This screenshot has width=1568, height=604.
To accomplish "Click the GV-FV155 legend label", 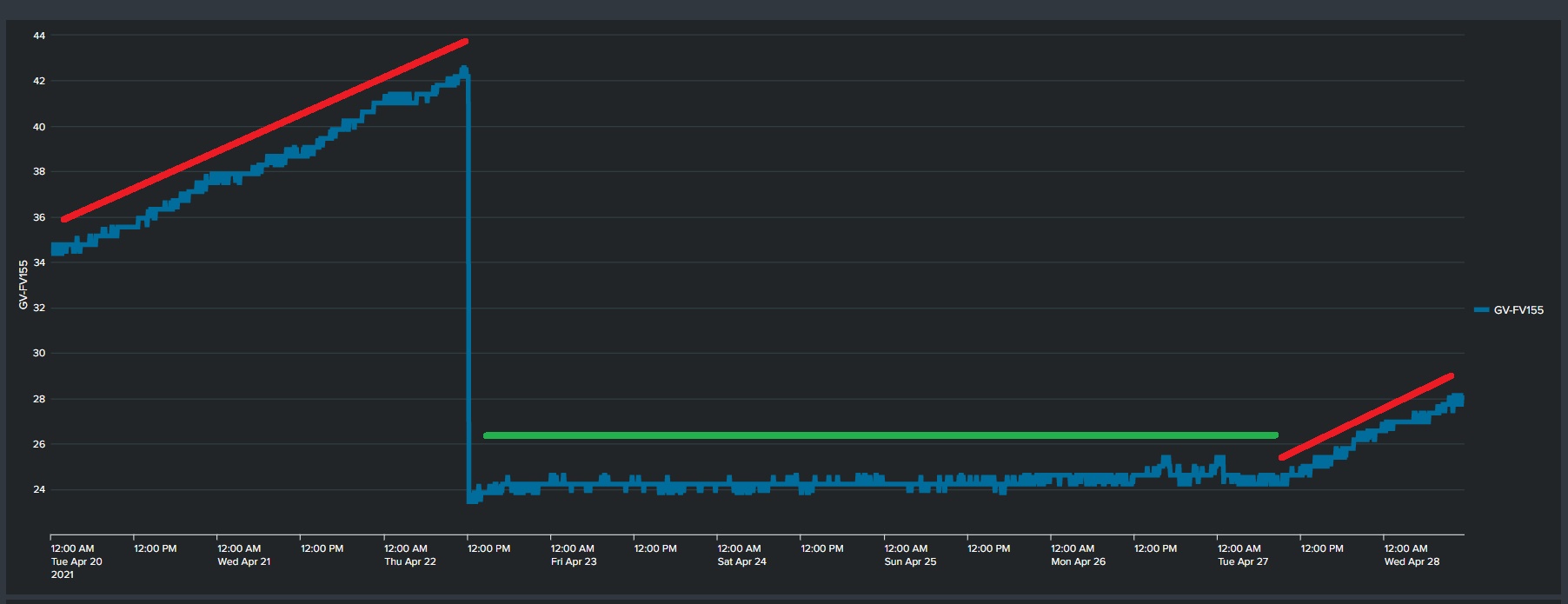I will click(x=1518, y=310).
